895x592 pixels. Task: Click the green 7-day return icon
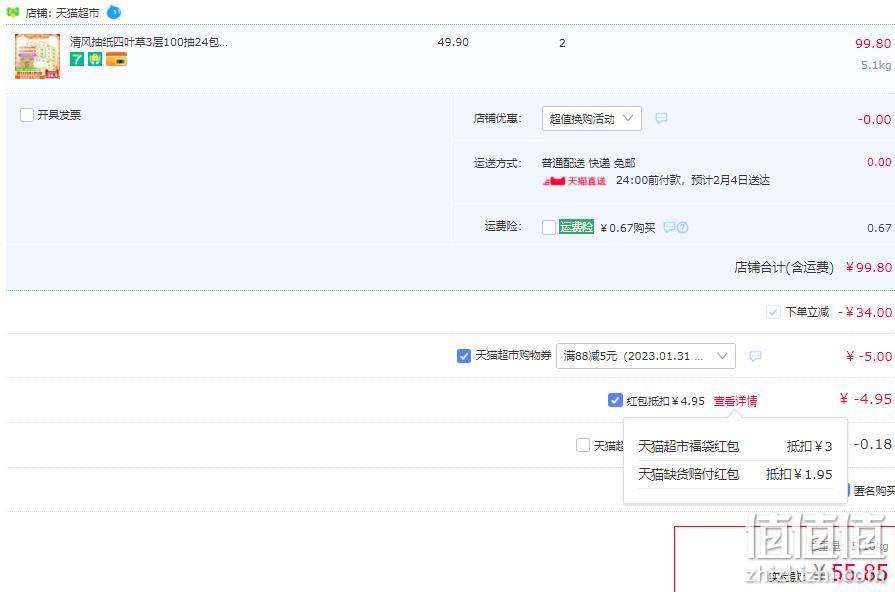tap(76, 59)
